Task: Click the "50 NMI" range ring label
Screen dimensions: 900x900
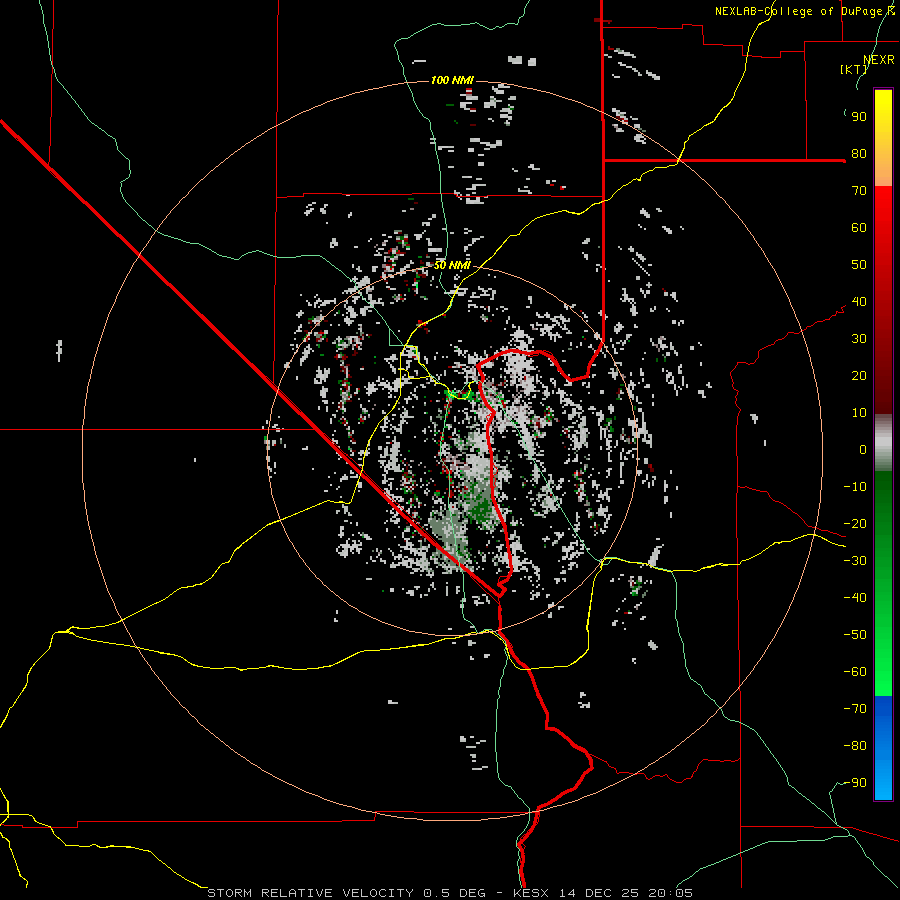Action: pyautogui.click(x=452, y=265)
